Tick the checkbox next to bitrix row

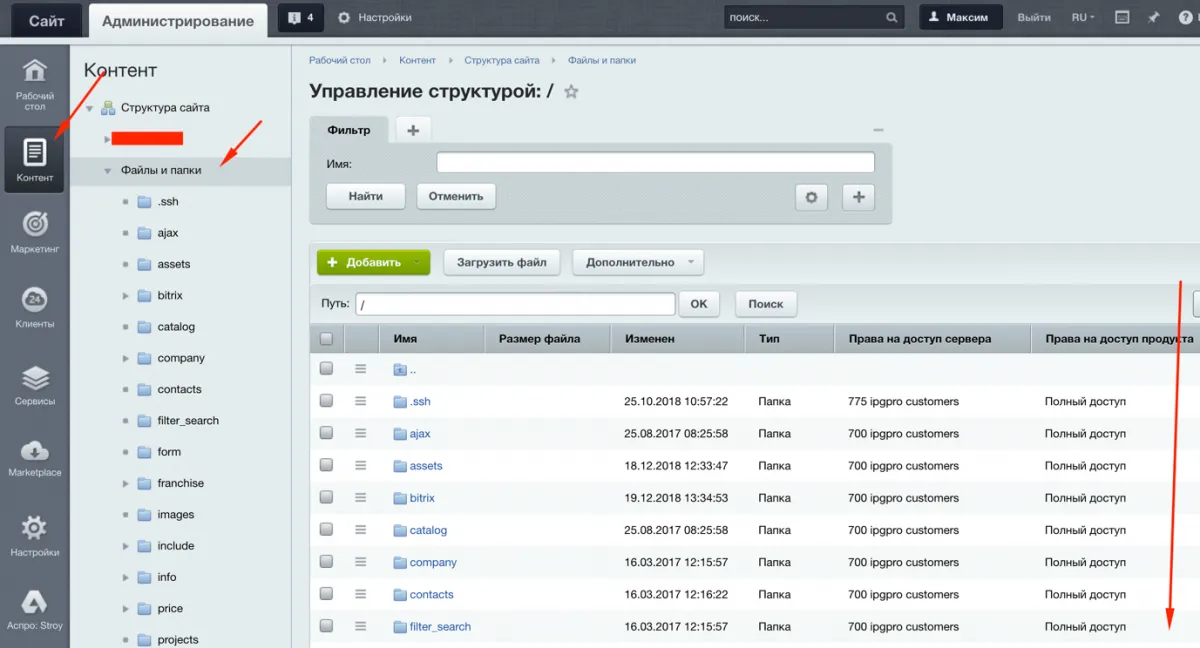(x=326, y=497)
